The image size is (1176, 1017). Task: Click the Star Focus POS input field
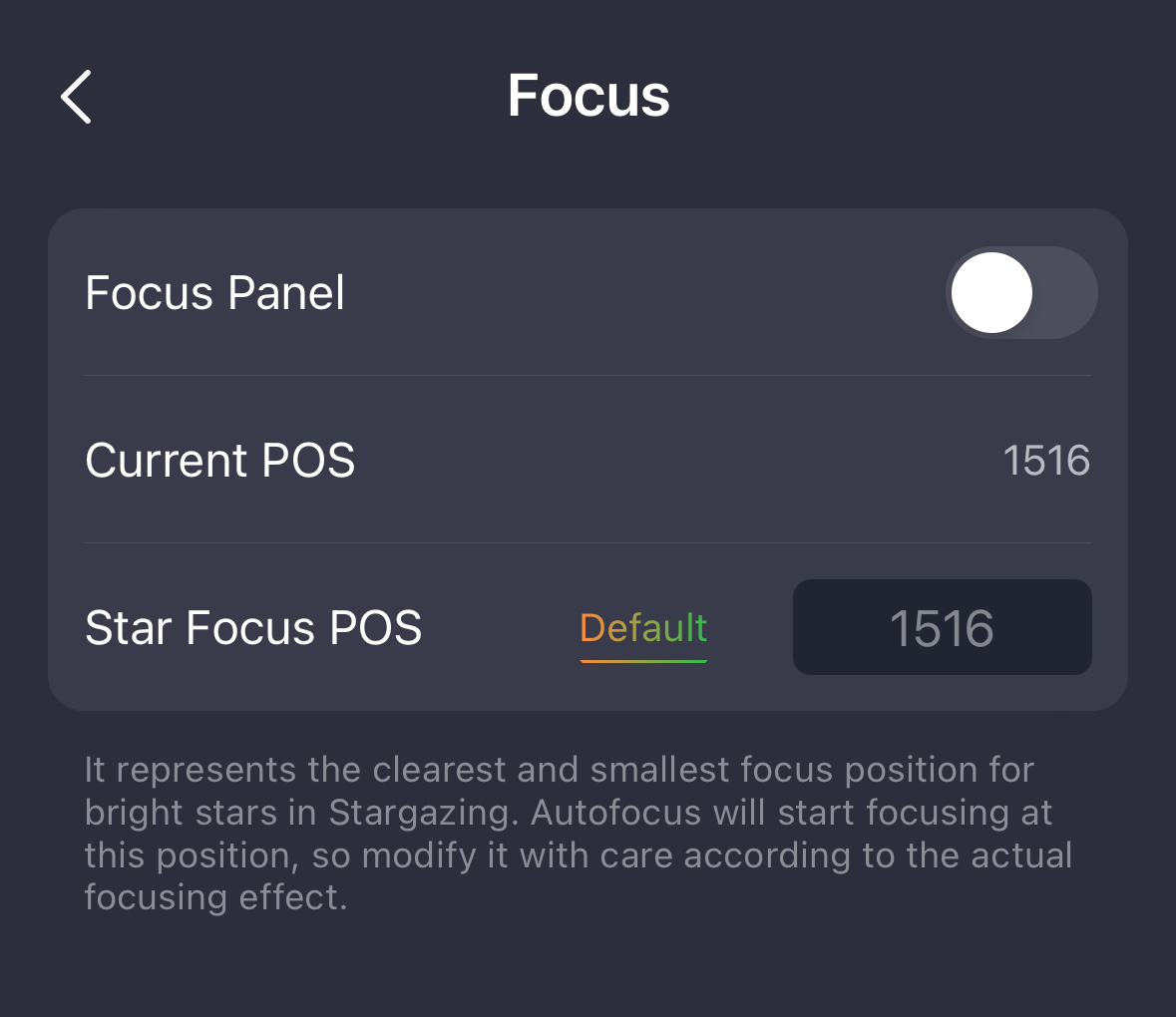(x=942, y=628)
